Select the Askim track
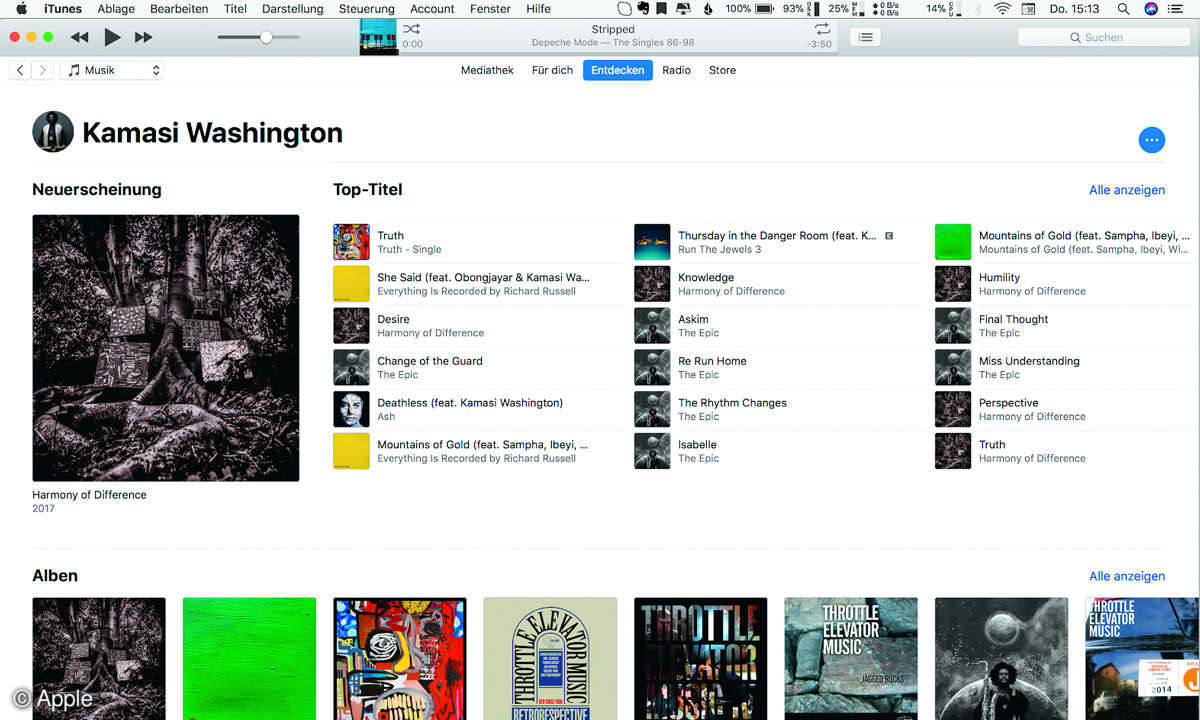This screenshot has width=1200, height=720. (x=778, y=326)
